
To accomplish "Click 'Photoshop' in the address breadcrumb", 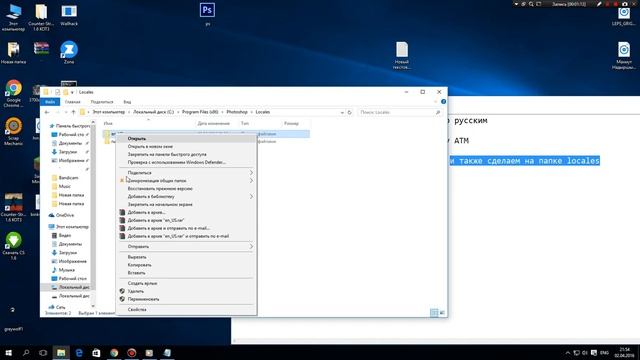I will pyautogui.click(x=237, y=112).
